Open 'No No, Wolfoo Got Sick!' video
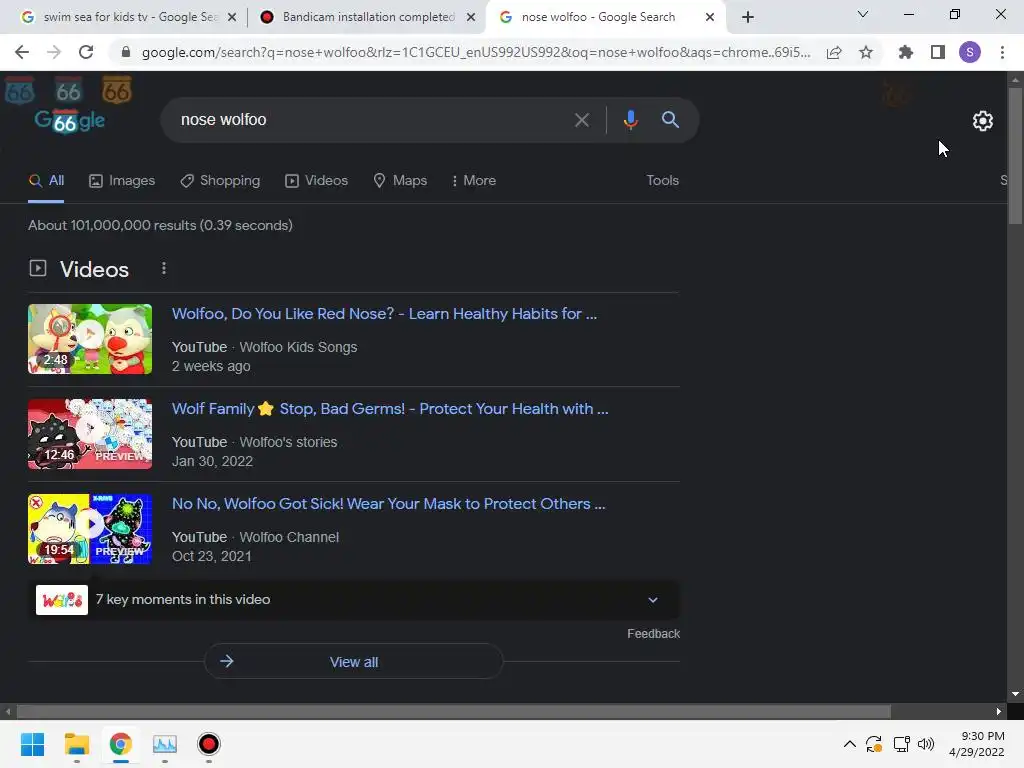The width and height of the screenshot is (1024, 768). (x=389, y=504)
